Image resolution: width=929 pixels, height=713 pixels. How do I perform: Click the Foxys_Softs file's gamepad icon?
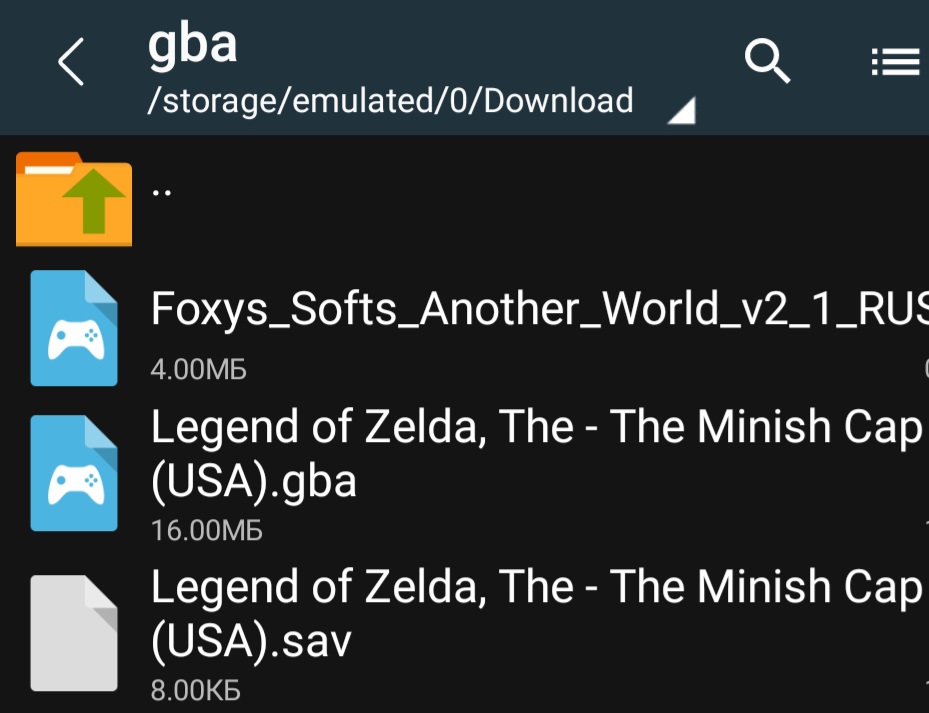[74, 328]
